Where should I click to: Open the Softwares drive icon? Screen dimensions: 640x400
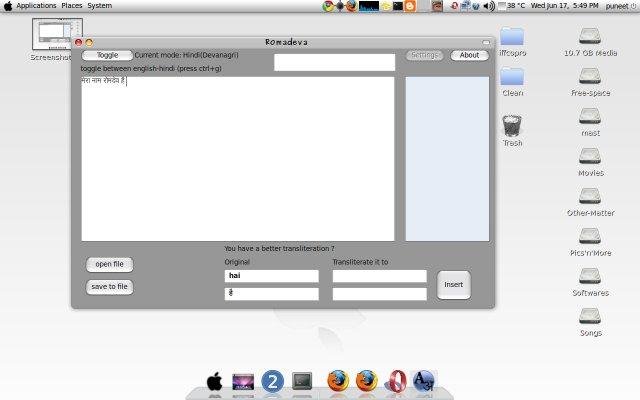(x=590, y=281)
